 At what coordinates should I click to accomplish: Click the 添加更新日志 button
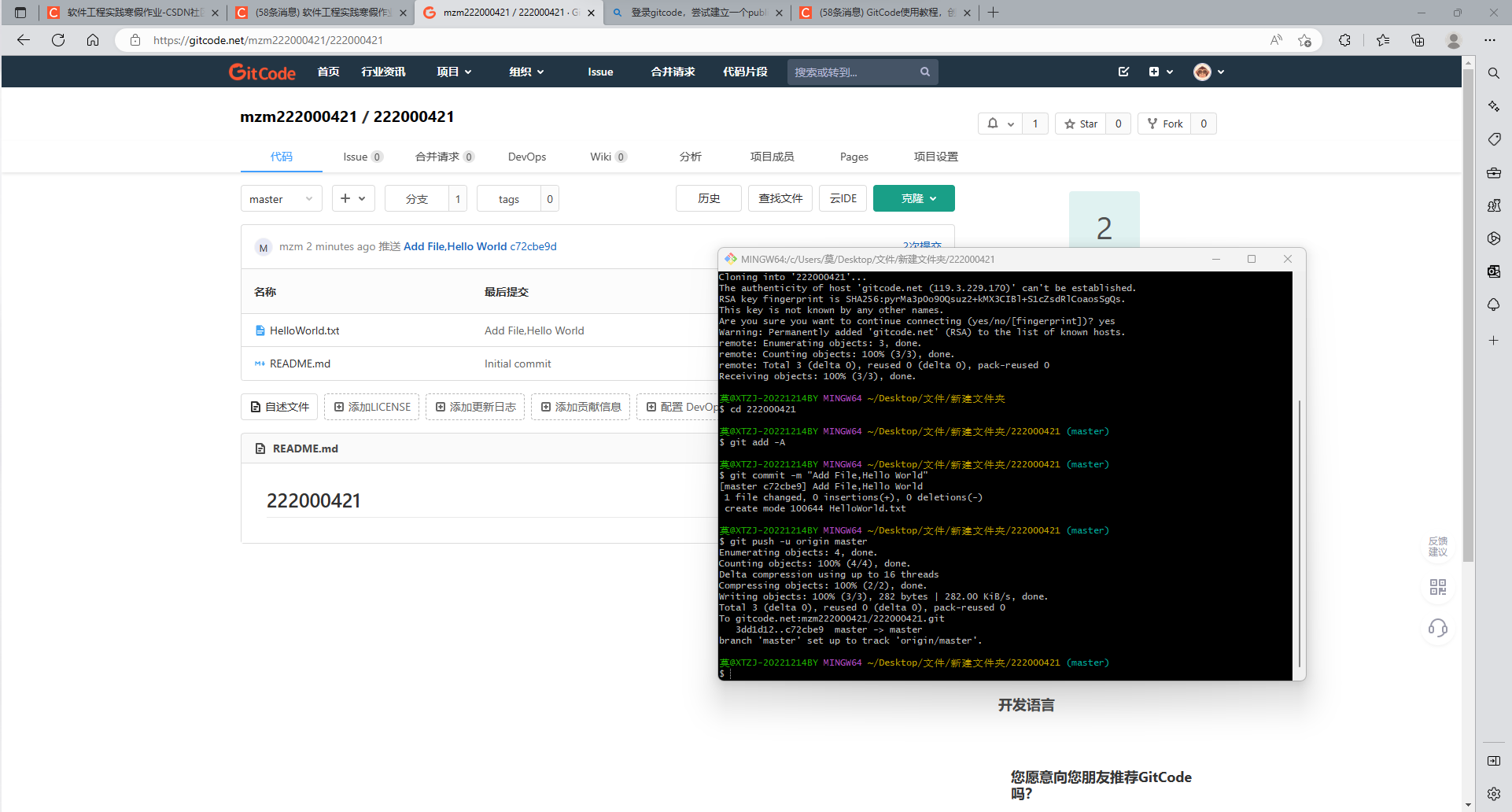[x=476, y=407]
